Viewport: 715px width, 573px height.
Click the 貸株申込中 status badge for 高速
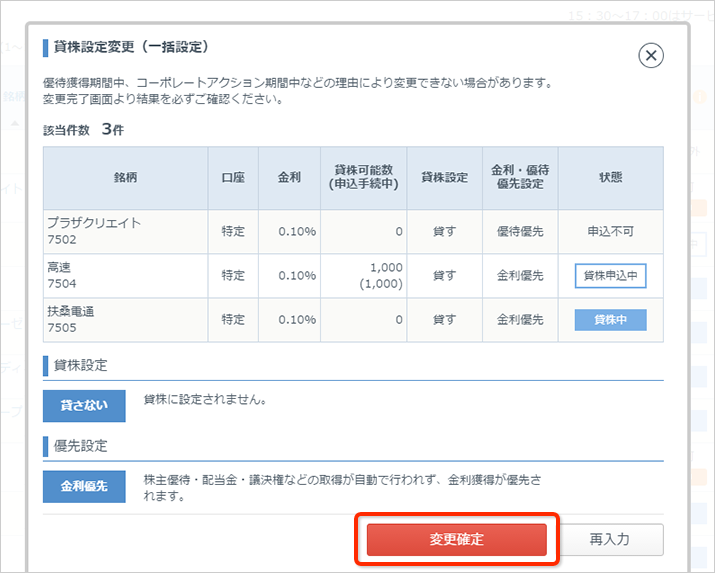click(610, 276)
